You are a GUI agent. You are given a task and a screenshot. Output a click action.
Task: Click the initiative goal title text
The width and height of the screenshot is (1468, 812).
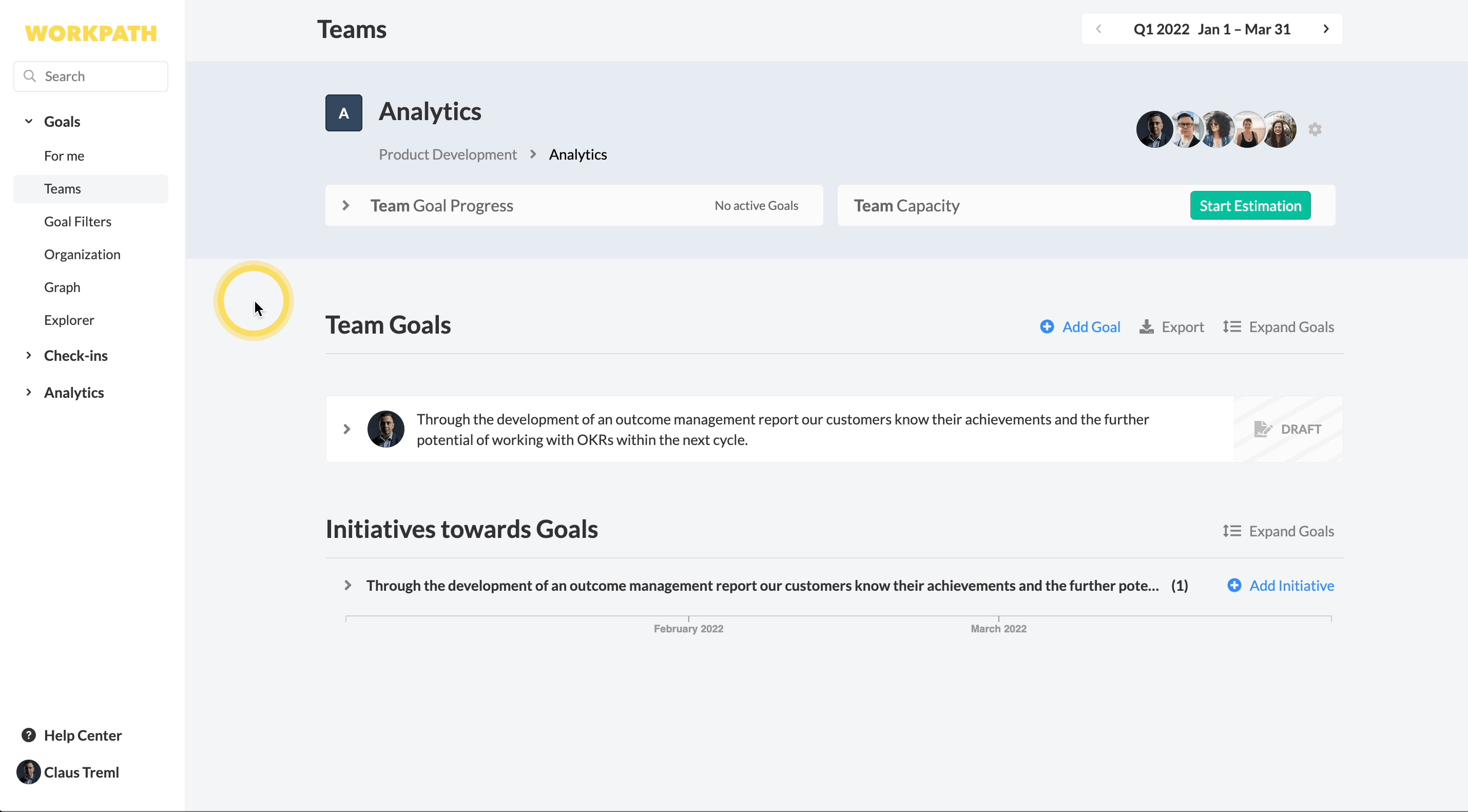point(763,585)
